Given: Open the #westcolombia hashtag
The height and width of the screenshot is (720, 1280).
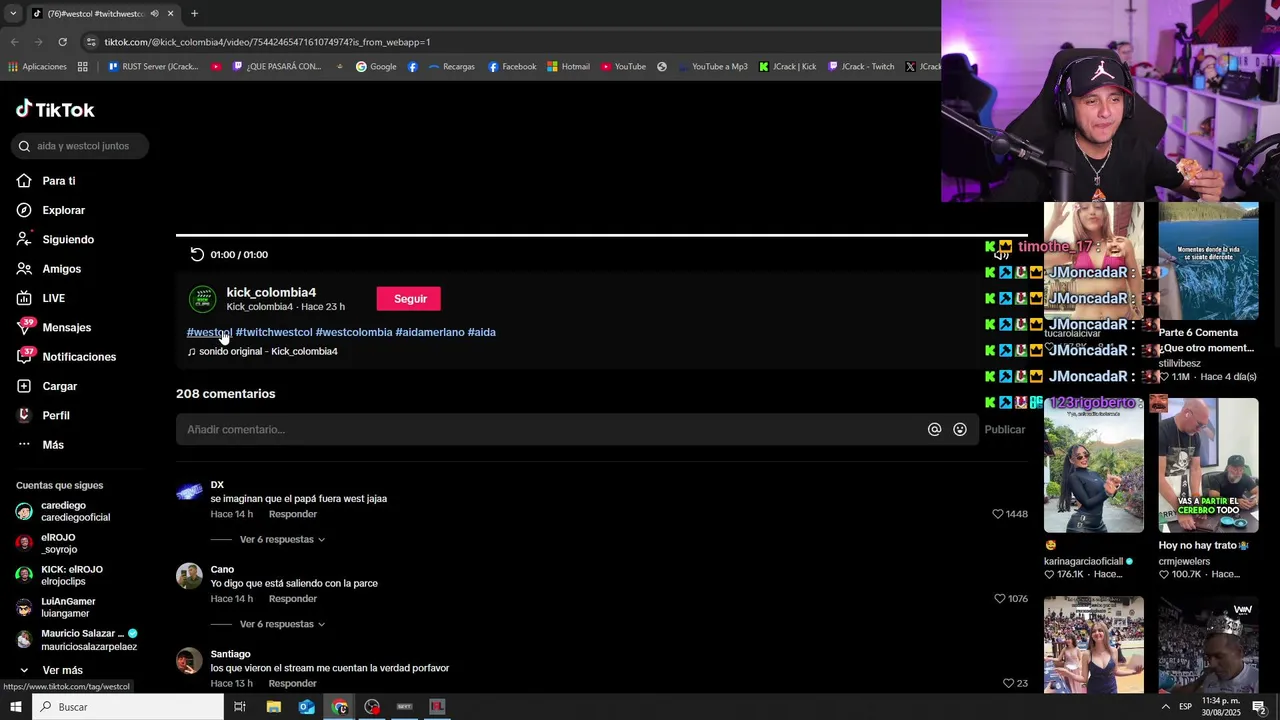Looking at the screenshot, I should point(354,332).
